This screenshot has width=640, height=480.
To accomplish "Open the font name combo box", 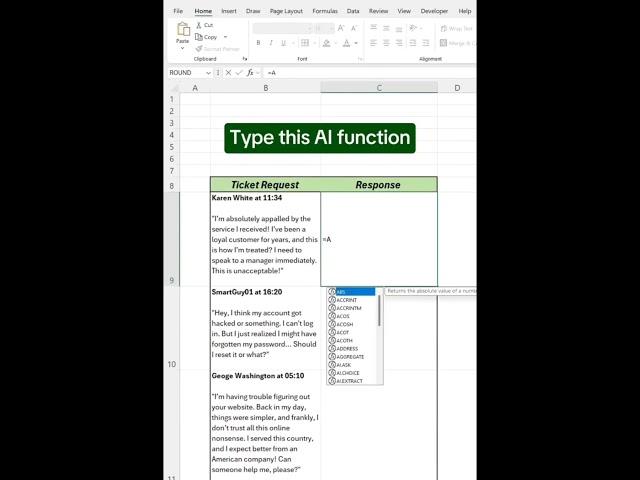I will [x=282, y=28].
